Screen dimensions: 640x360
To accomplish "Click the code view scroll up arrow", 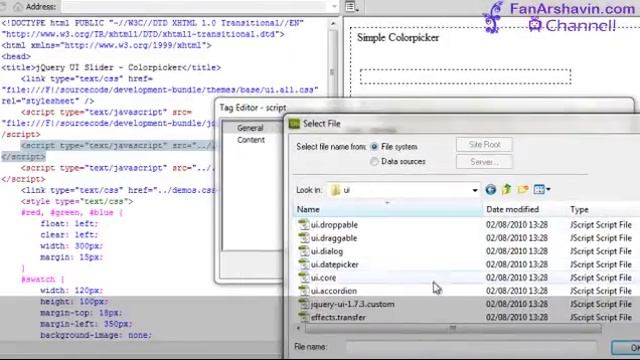I will (x=333, y=24).
